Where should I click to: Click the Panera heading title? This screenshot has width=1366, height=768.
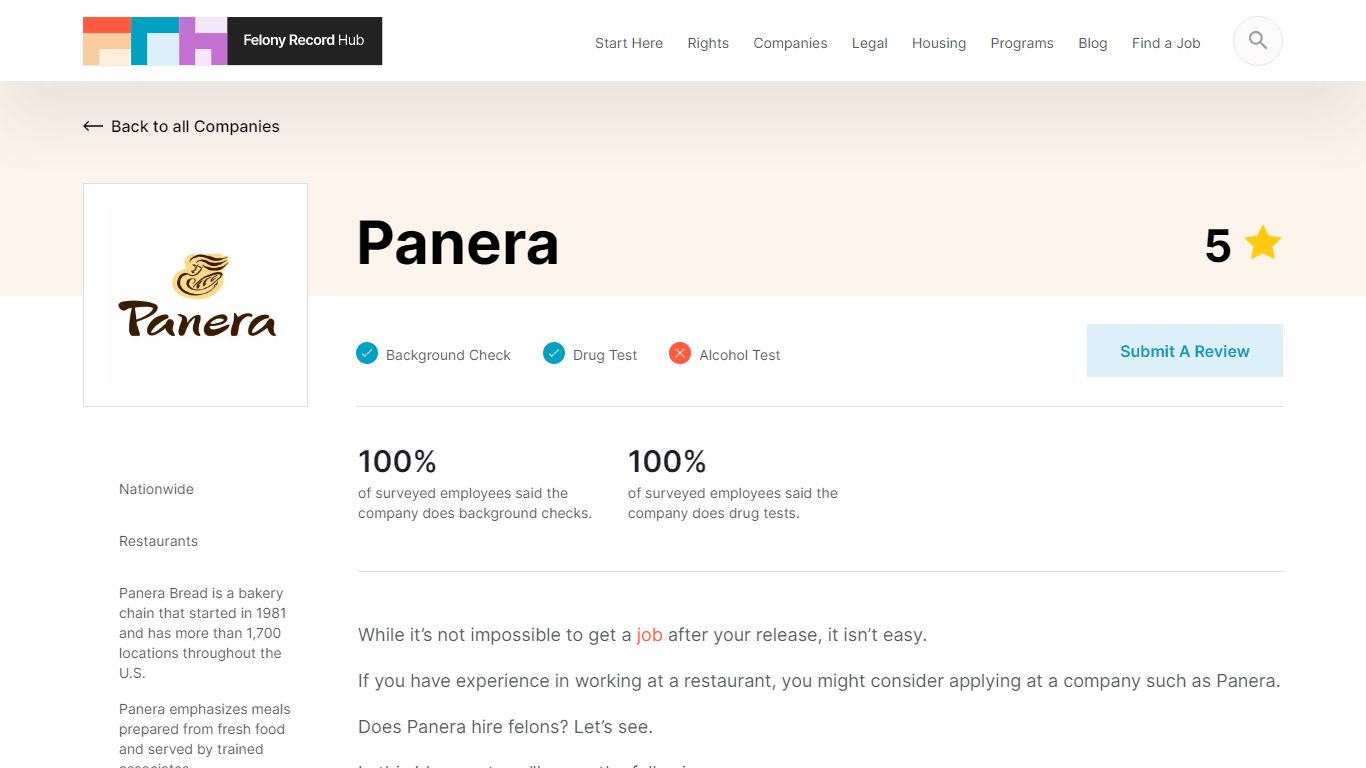pos(458,243)
